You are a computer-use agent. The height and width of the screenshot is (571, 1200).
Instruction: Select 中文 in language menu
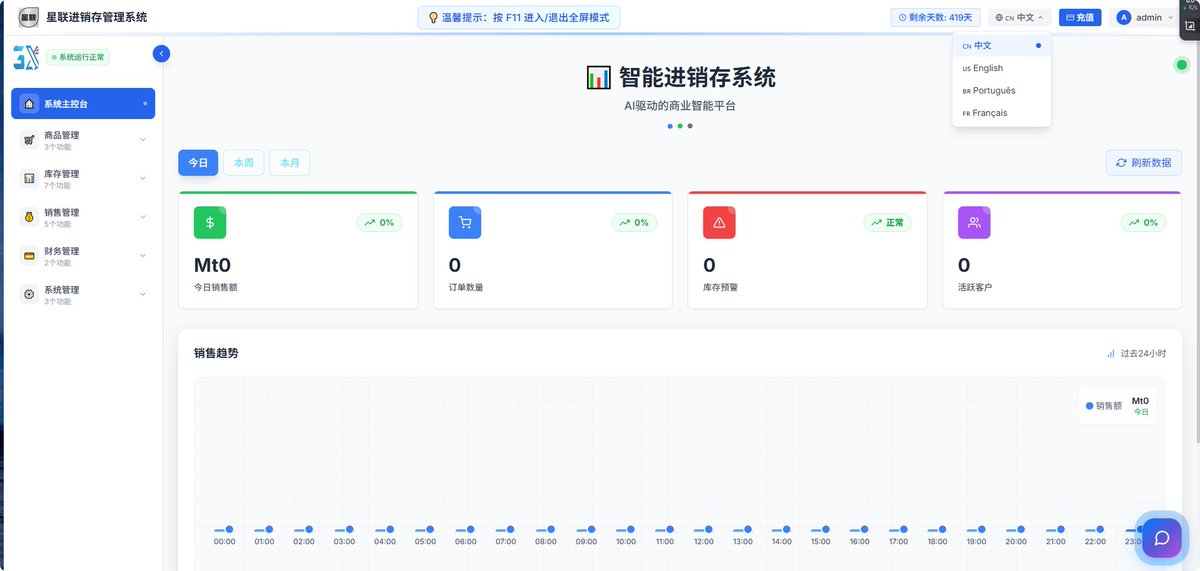click(x=1001, y=45)
